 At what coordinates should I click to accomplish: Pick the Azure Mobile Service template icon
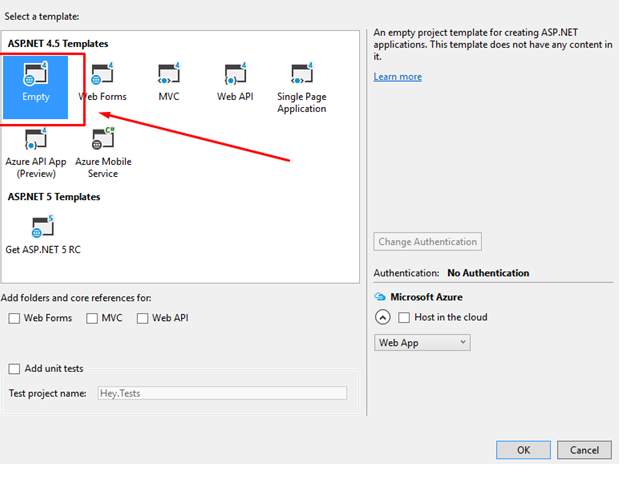click(x=103, y=139)
